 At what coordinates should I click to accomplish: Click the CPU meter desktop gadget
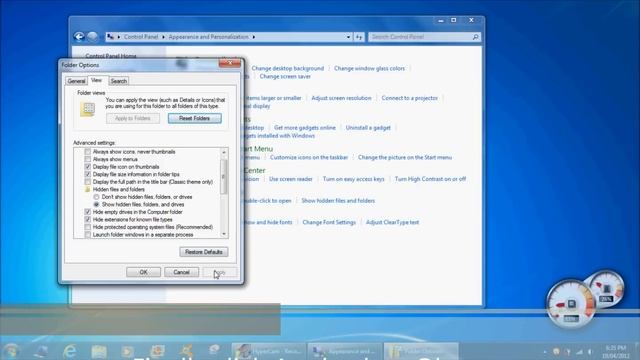point(571,304)
